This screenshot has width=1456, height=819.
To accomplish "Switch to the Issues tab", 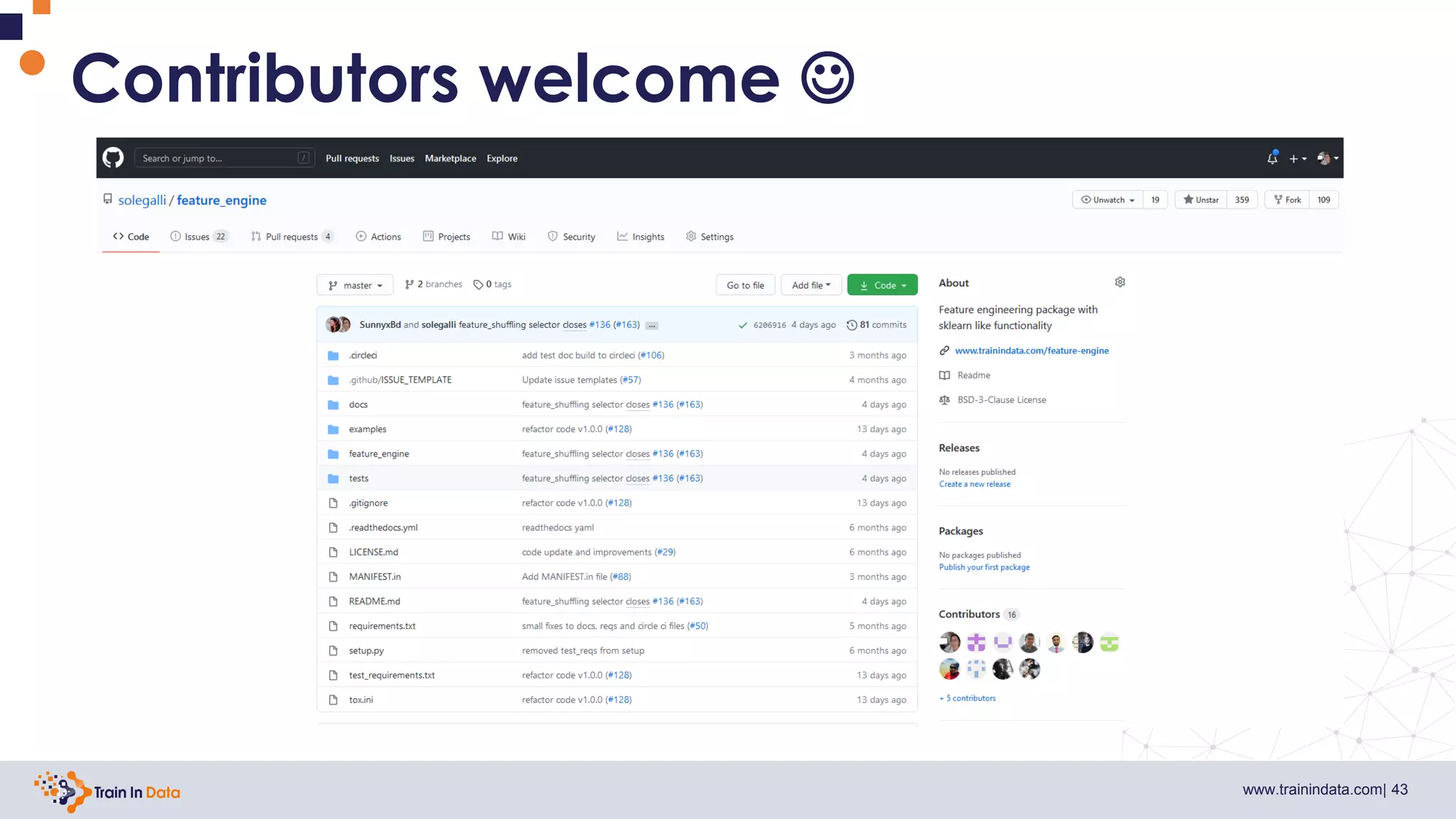I will [199, 237].
